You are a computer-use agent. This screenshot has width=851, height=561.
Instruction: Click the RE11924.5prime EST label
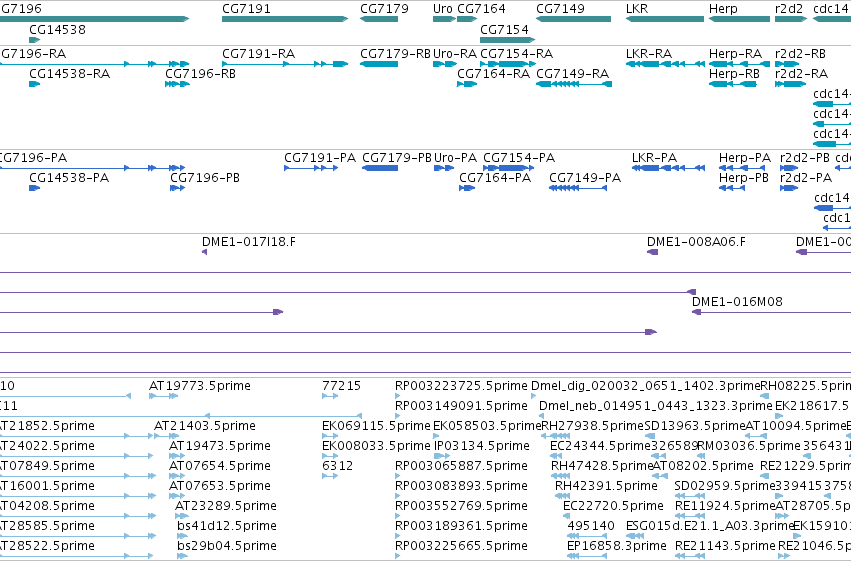725,506
